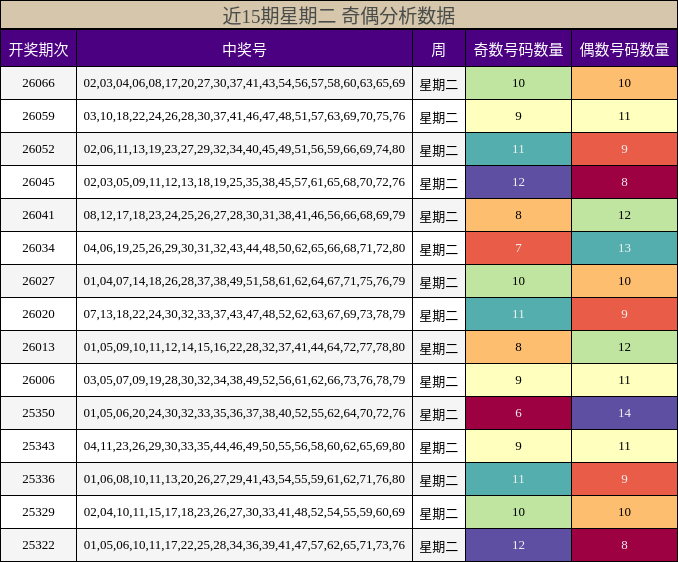Select draw number 26041

click(38, 215)
